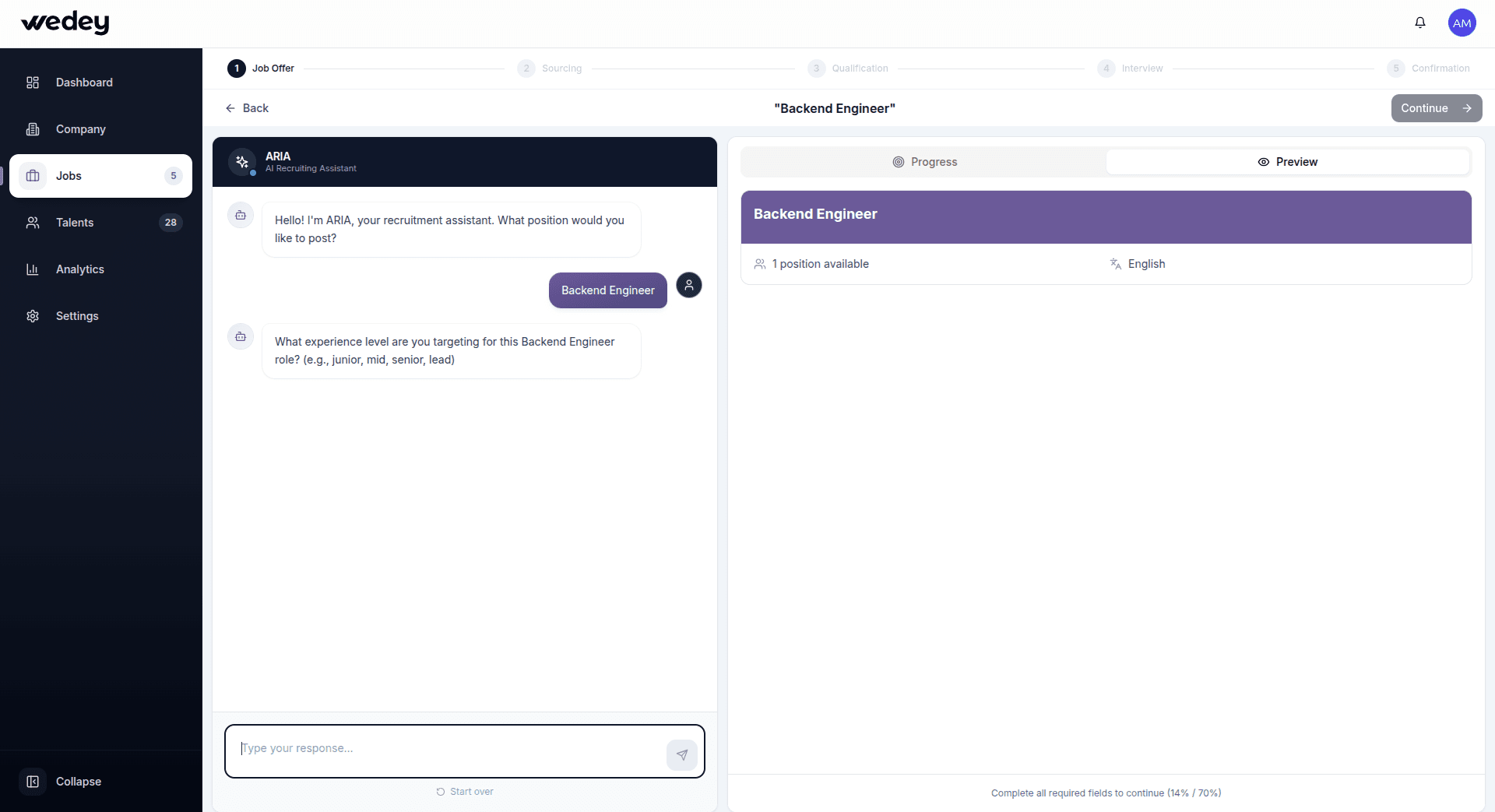Open the notifications bell

pos(1420,23)
